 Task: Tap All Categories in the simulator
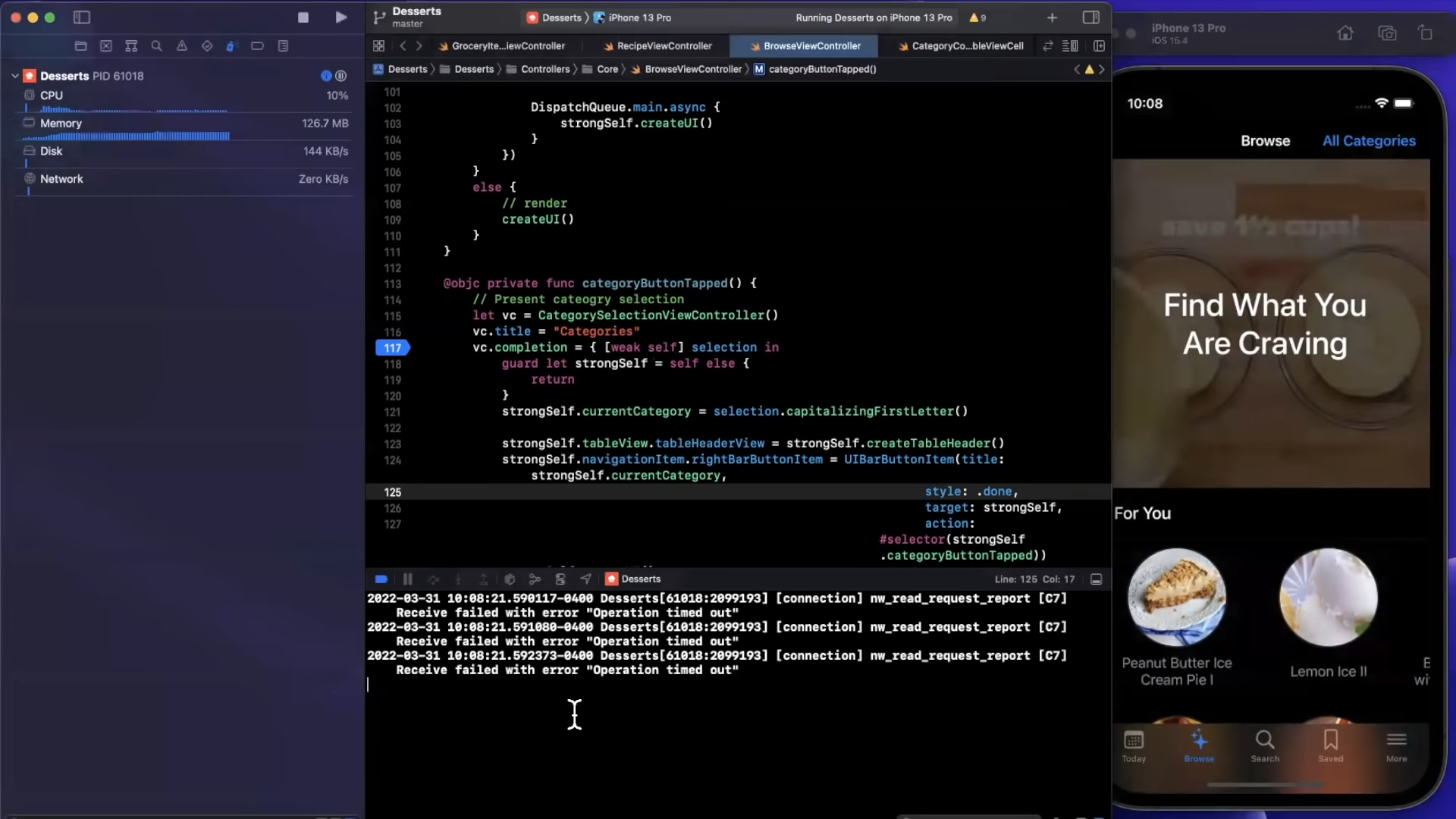click(1369, 141)
